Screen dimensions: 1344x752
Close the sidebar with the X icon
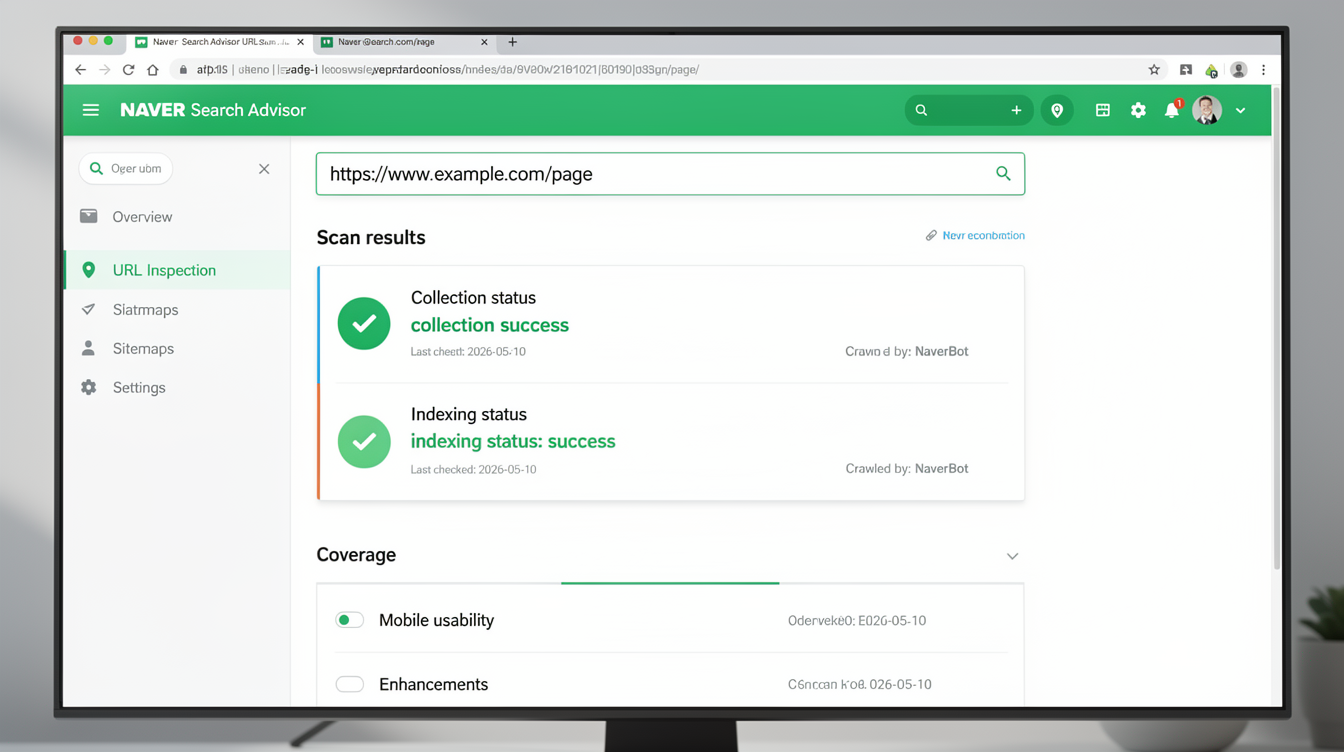pyautogui.click(x=264, y=169)
